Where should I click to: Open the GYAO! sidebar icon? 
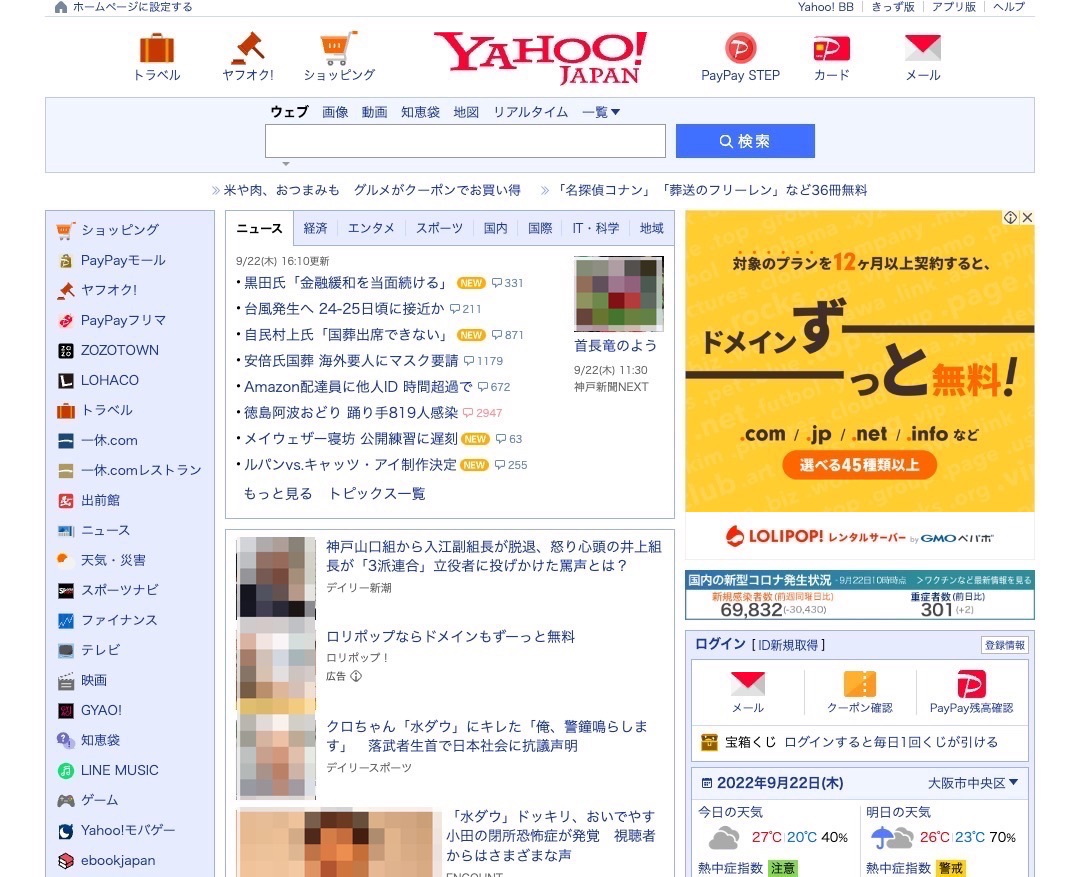pos(66,711)
